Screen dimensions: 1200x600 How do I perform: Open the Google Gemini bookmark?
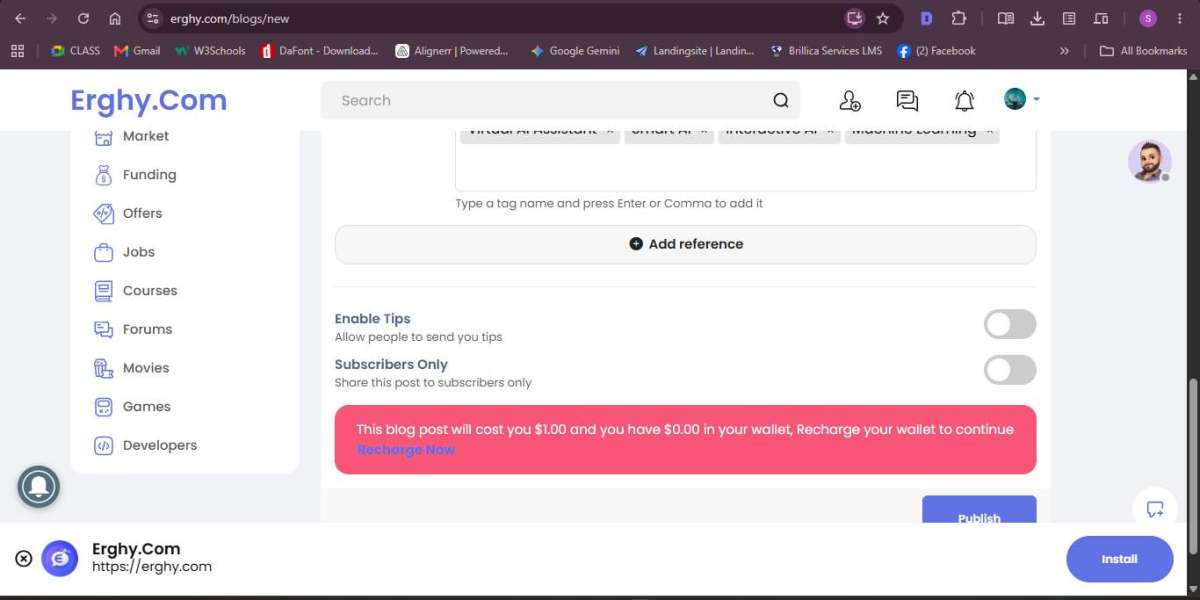click(575, 51)
